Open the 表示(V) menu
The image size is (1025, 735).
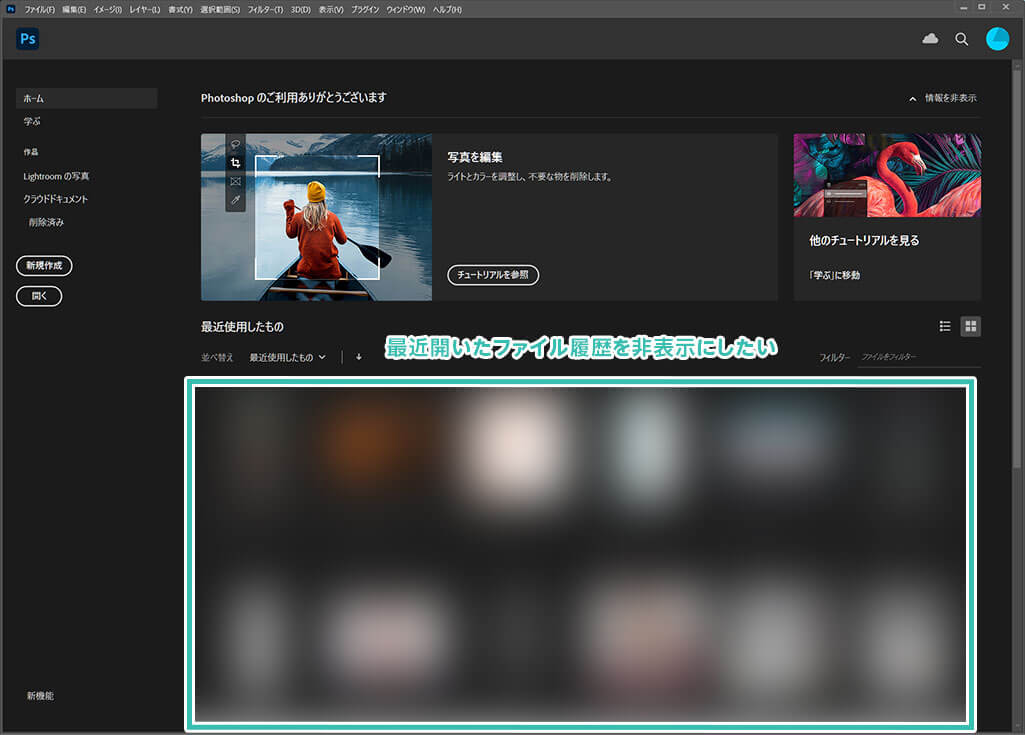pyautogui.click(x=331, y=10)
